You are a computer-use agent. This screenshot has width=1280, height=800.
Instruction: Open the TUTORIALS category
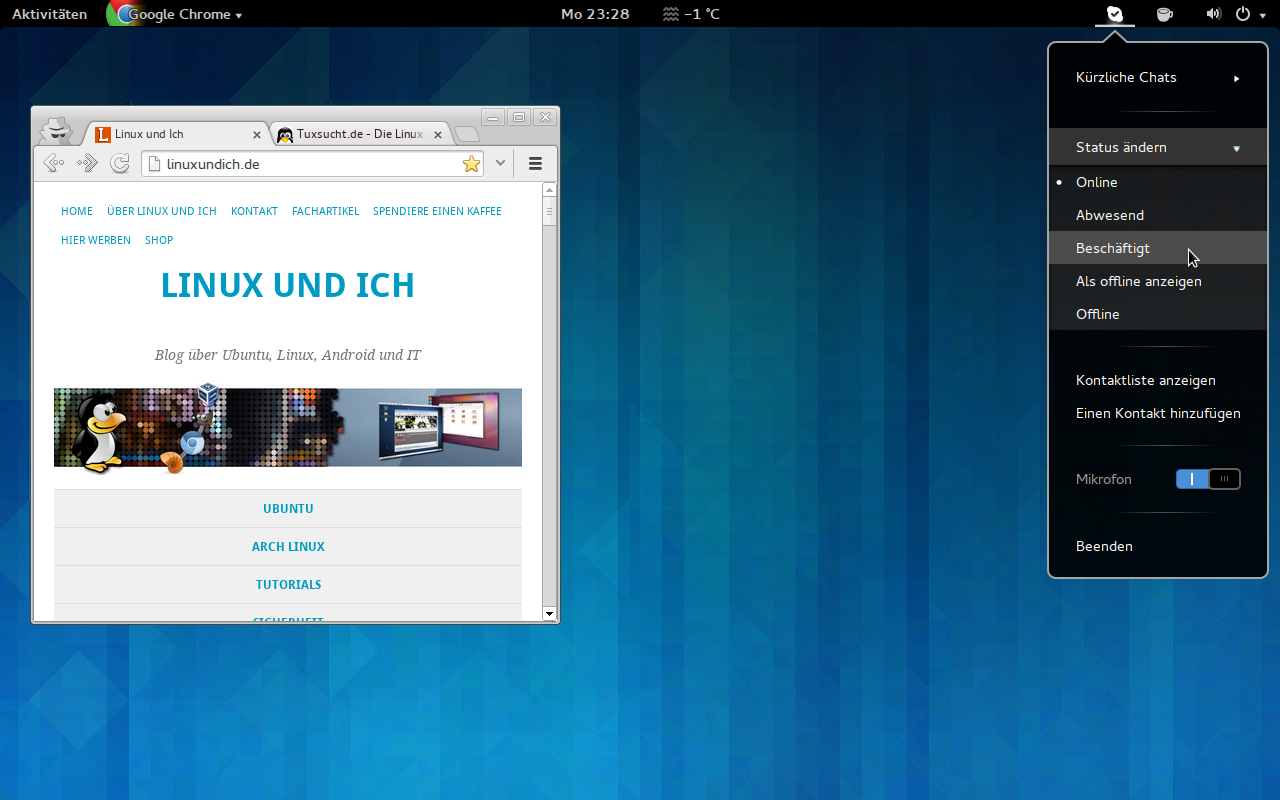pyautogui.click(x=288, y=584)
